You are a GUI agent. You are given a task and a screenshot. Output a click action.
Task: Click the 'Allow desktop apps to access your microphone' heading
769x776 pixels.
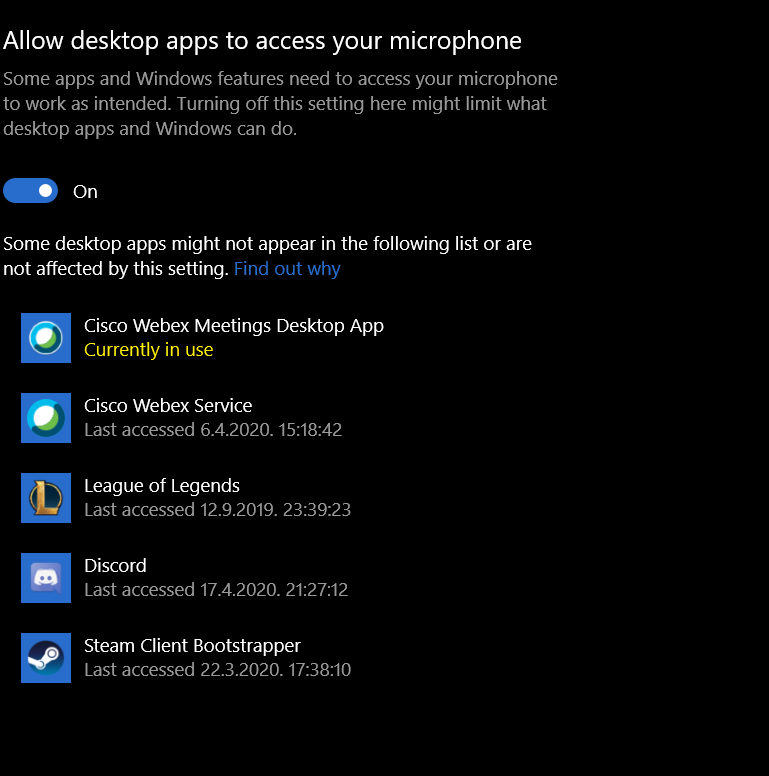tap(262, 41)
